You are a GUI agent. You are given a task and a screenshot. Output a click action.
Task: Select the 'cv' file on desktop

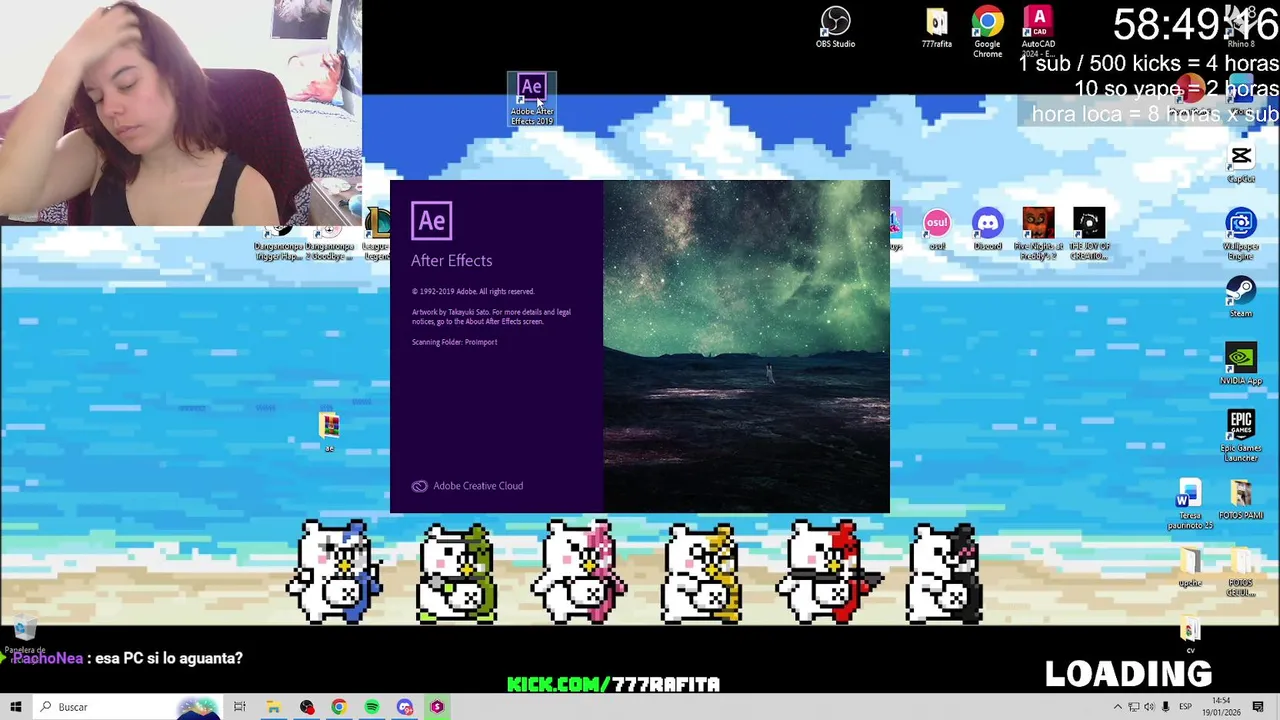pyautogui.click(x=1190, y=636)
